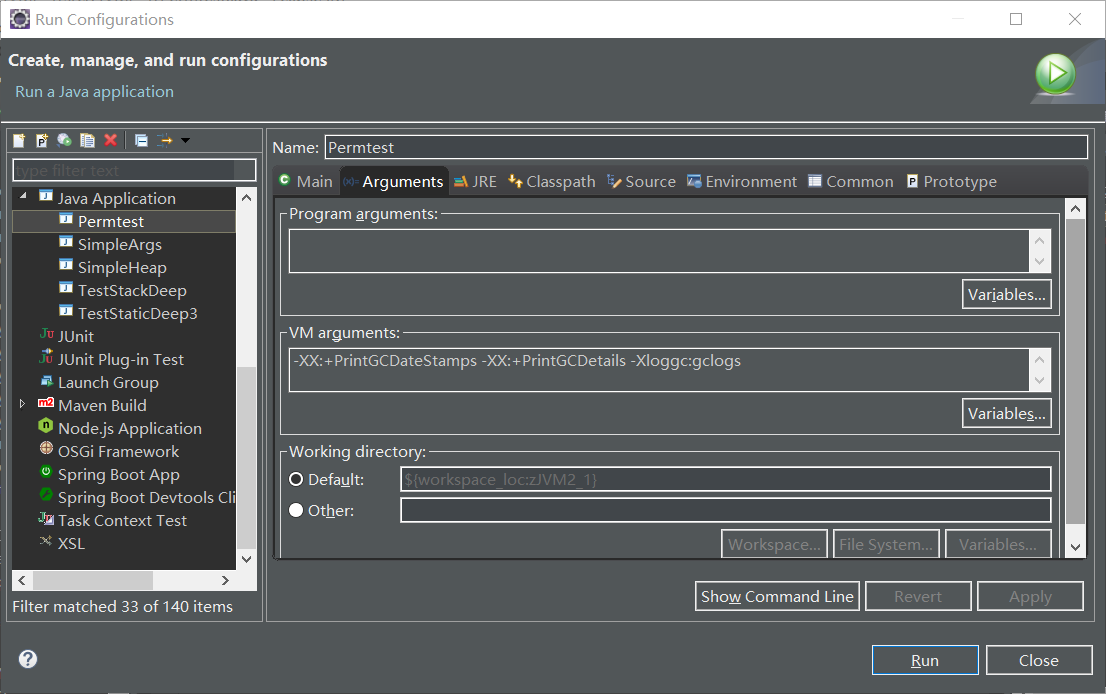Click Arguments panel scrollbar down arrow
This screenshot has width=1106, height=694.
coord(1075,547)
